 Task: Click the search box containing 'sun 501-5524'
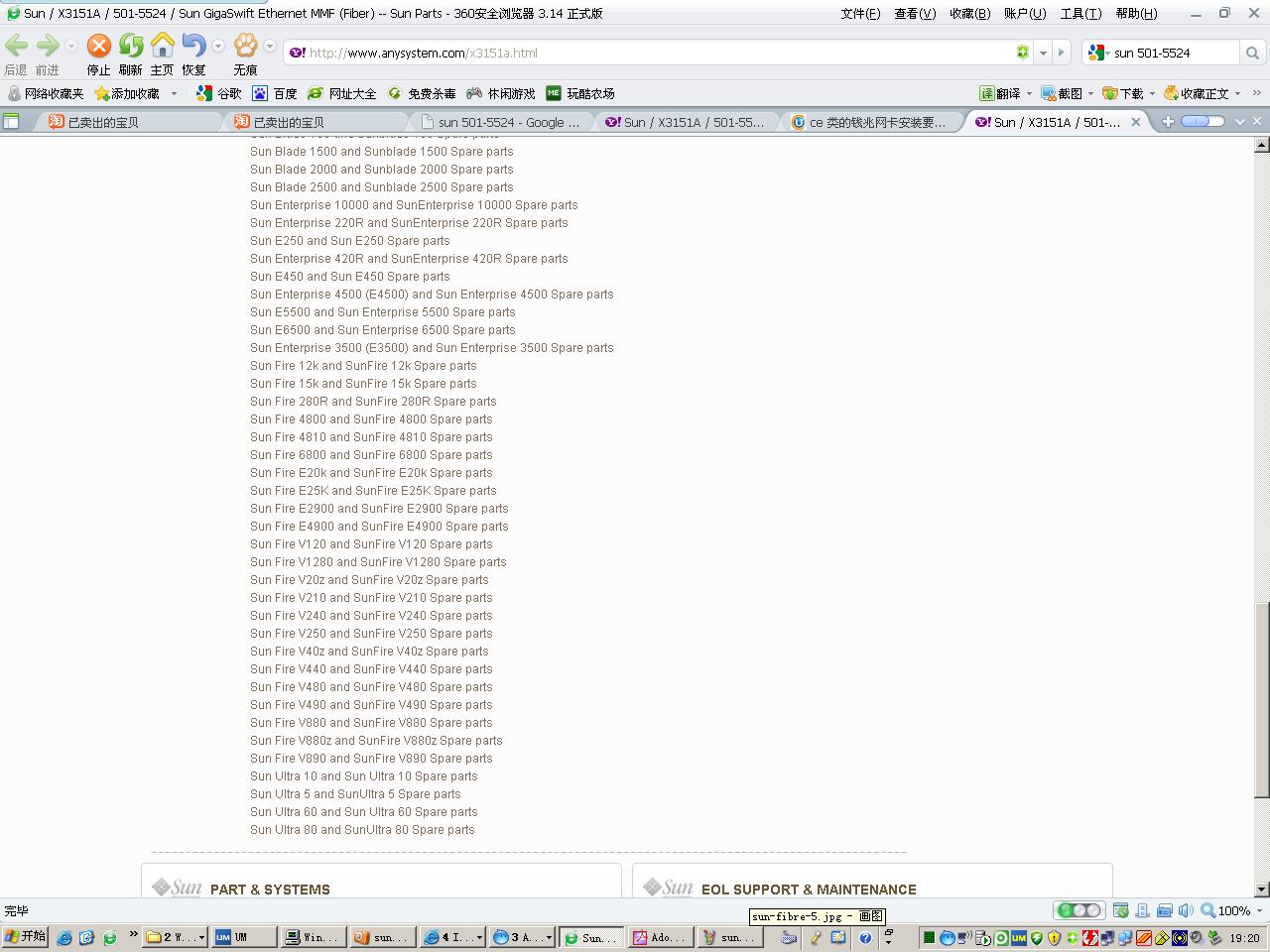tap(1174, 53)
